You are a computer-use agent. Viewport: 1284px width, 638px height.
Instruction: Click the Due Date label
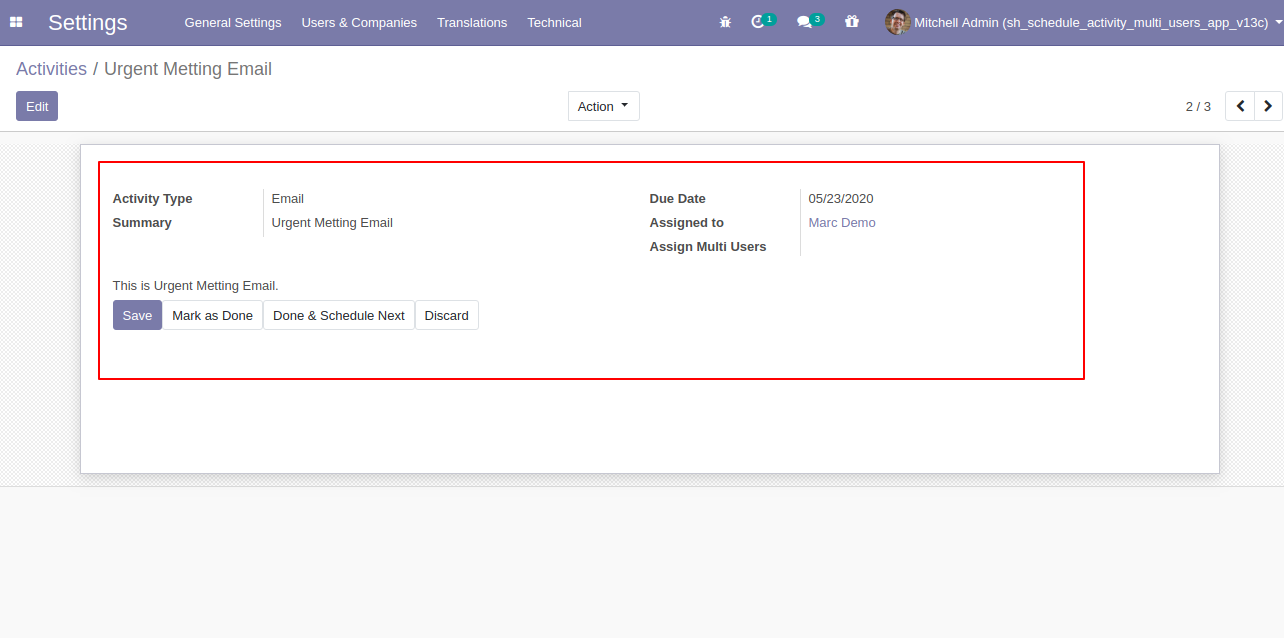(x=678, y=199)
